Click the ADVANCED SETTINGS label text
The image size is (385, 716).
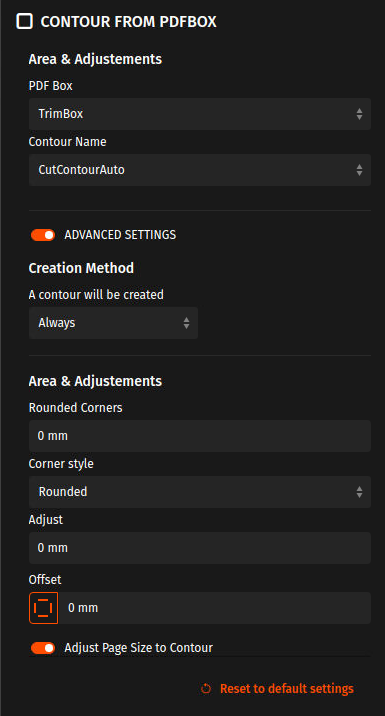120,235
